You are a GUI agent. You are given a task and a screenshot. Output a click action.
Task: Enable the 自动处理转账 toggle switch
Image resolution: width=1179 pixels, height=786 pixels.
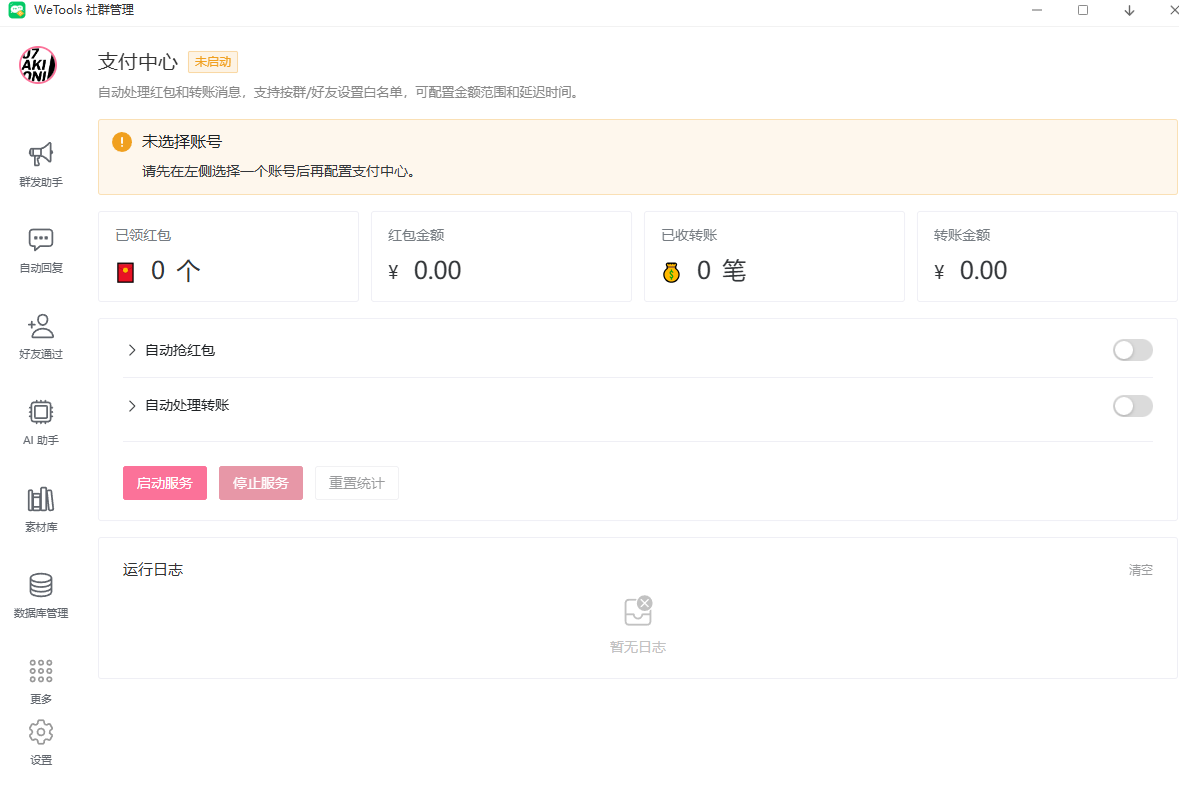[1132, 406]
